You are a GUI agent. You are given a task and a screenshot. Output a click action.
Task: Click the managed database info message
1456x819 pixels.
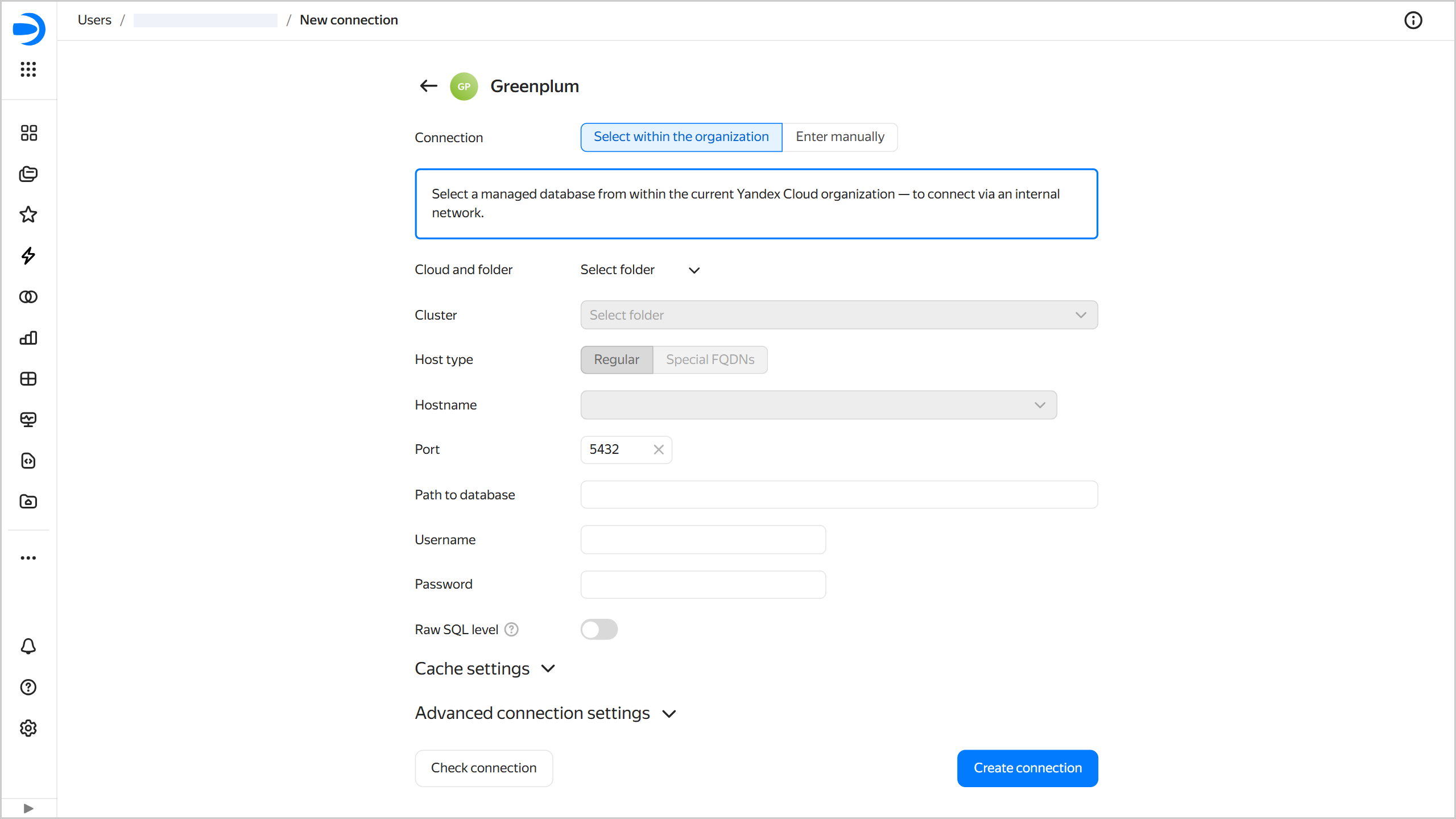click(756, 204)
